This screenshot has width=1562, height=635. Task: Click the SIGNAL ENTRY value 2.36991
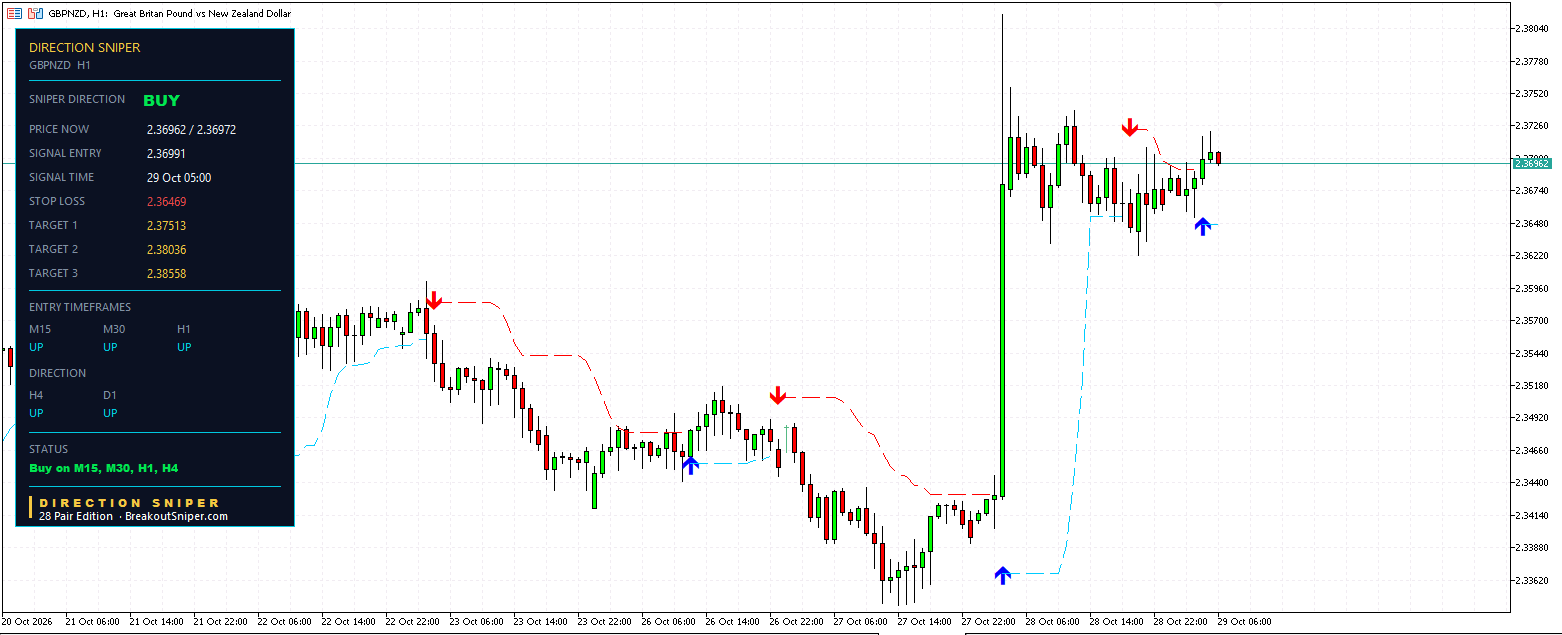pos(166,153)
